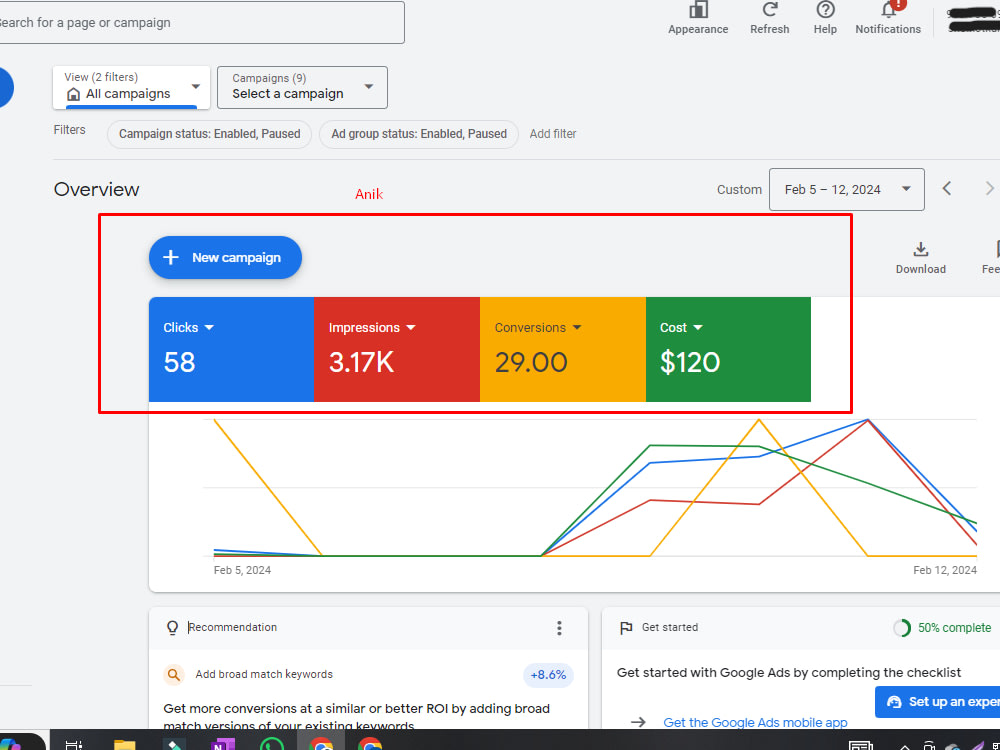Click Add broad match keywords text
1000x750 pixels.
coord(264,674)
